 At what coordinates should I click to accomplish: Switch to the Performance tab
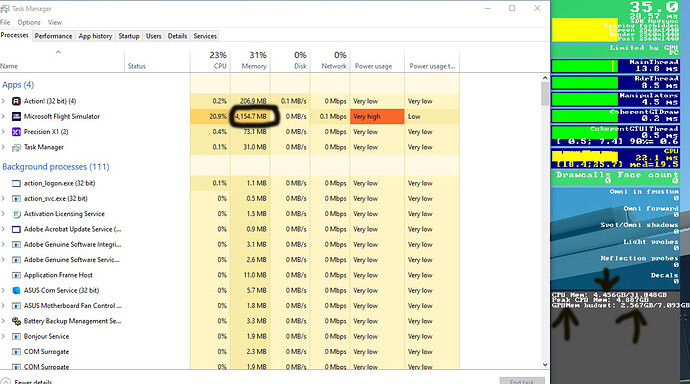click(53, 36)
